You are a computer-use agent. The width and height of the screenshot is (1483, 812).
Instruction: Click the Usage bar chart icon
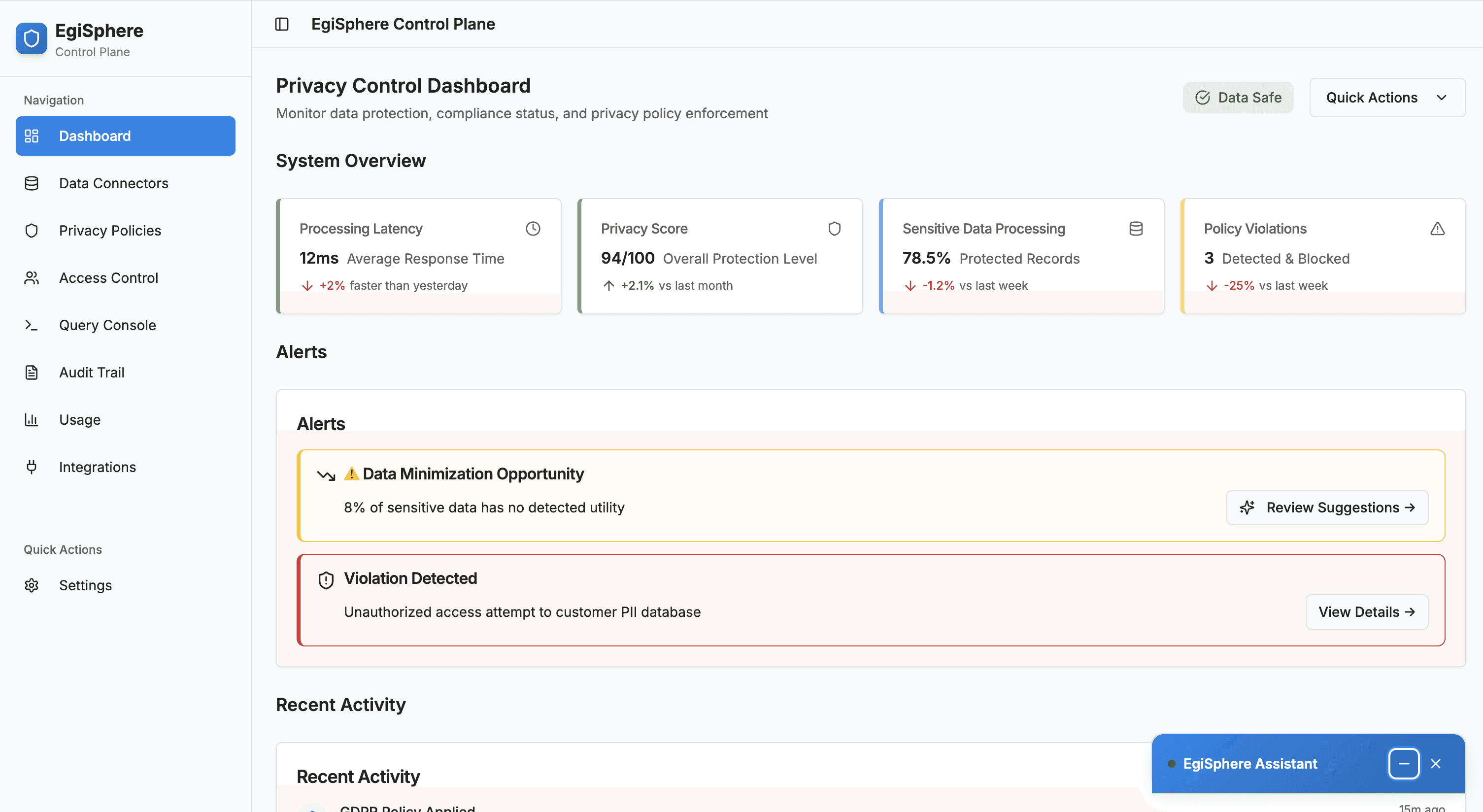32,420
